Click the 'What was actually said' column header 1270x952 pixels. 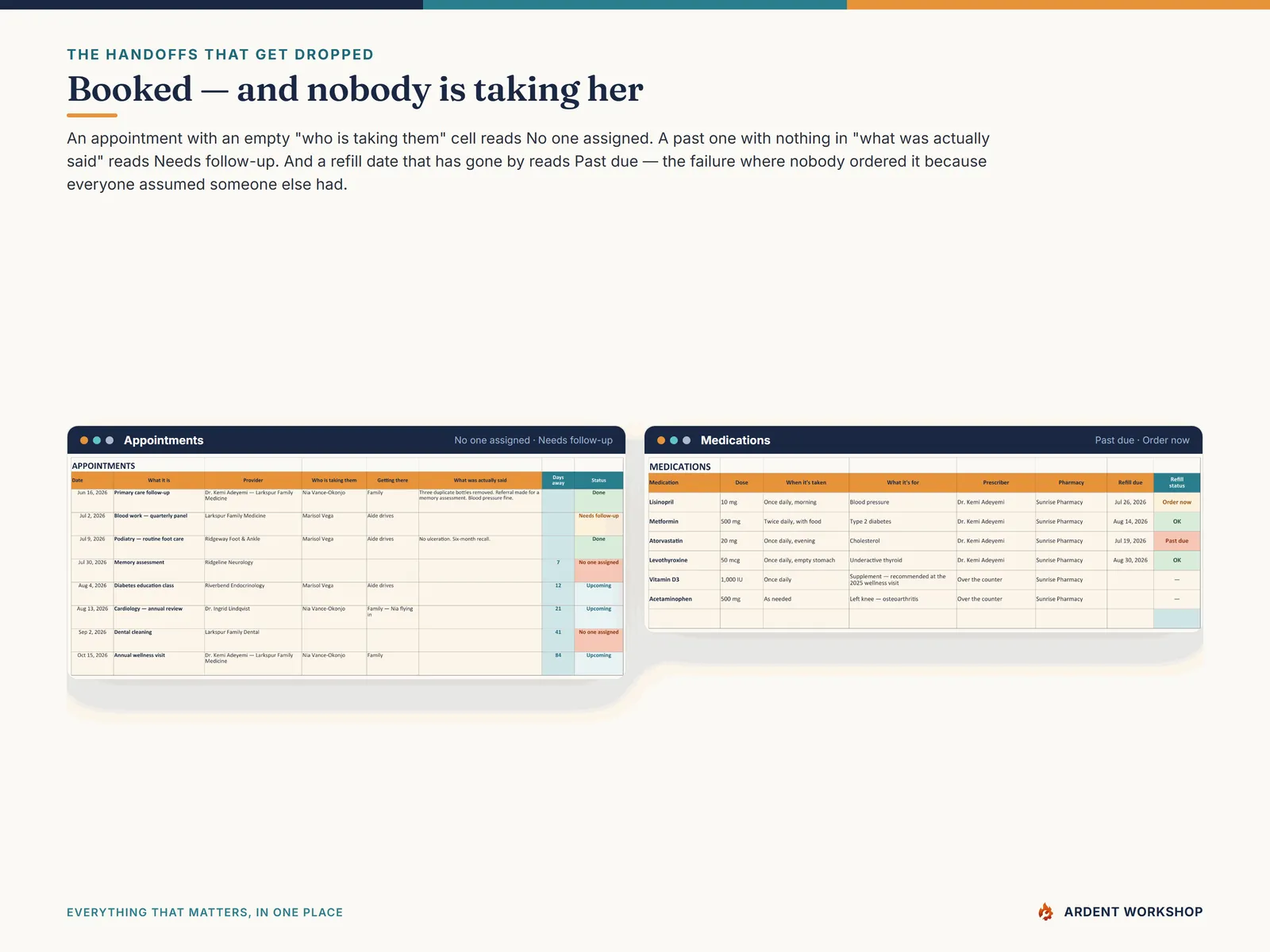coord(480,480)
